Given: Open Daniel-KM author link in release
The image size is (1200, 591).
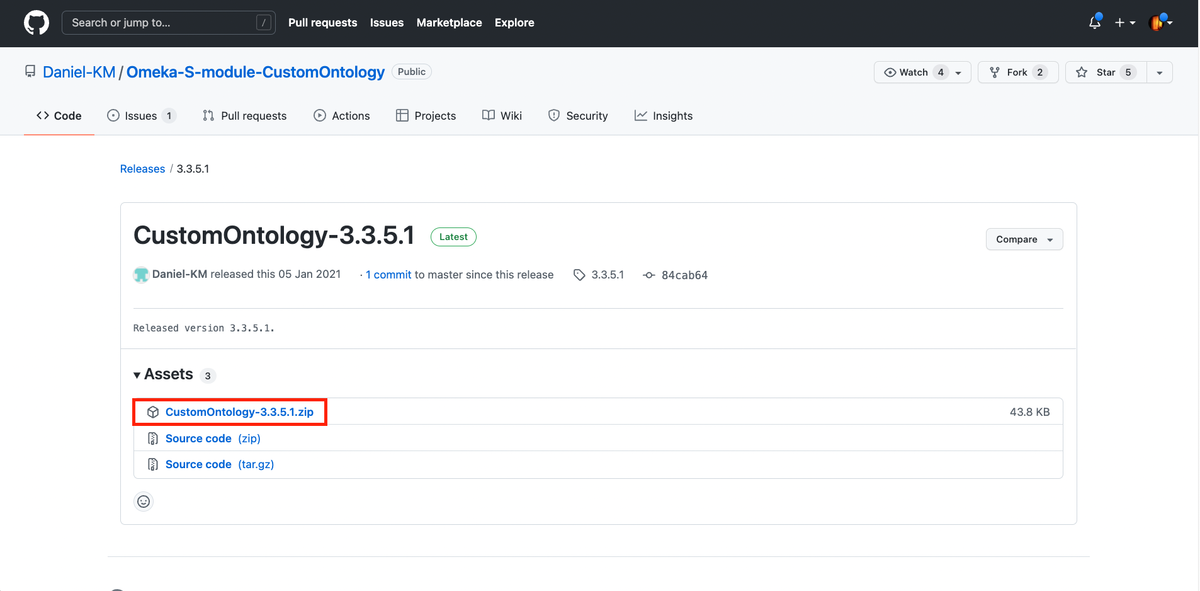Looking at the screenshot, I should [x=180, y=274].
